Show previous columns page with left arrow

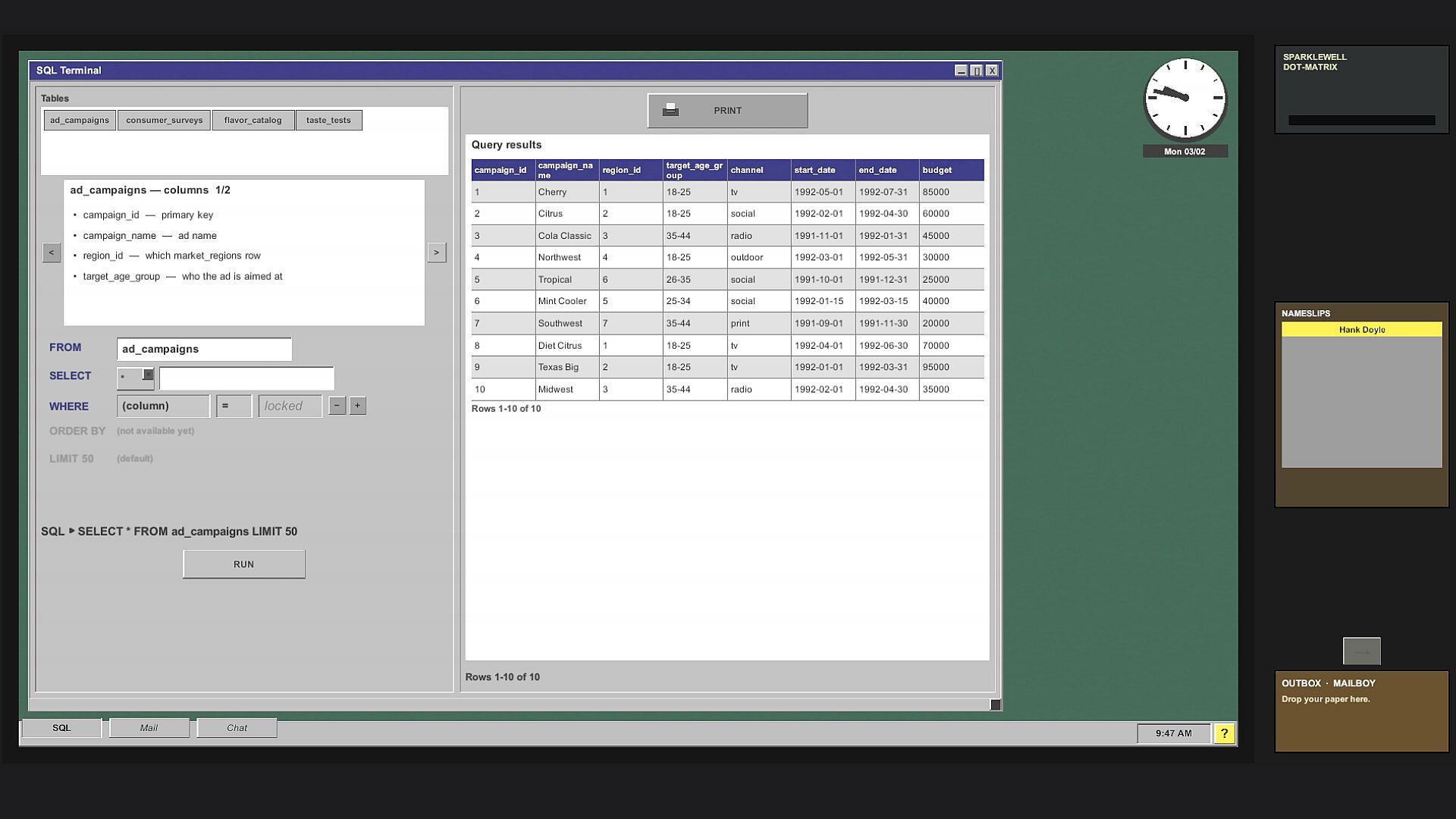(52, 253)
